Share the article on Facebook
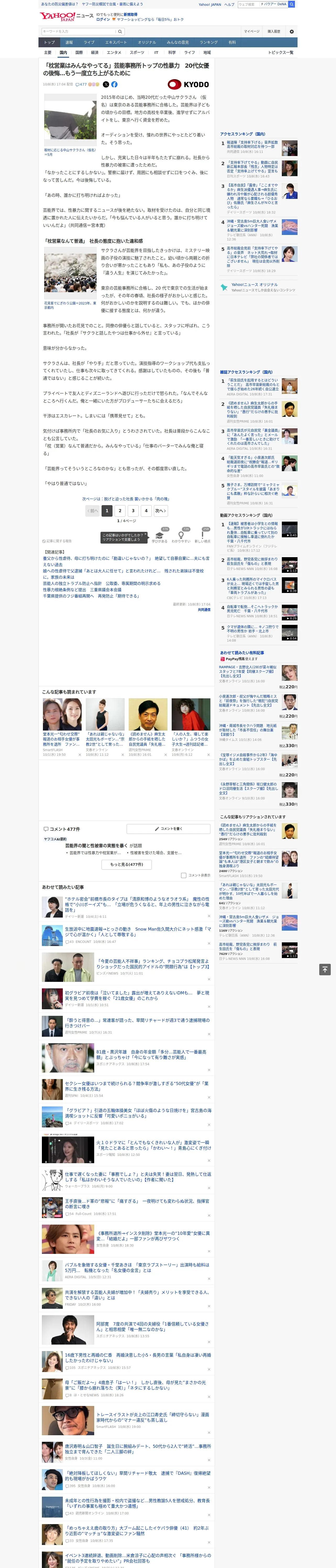 [x=114, y=85]
